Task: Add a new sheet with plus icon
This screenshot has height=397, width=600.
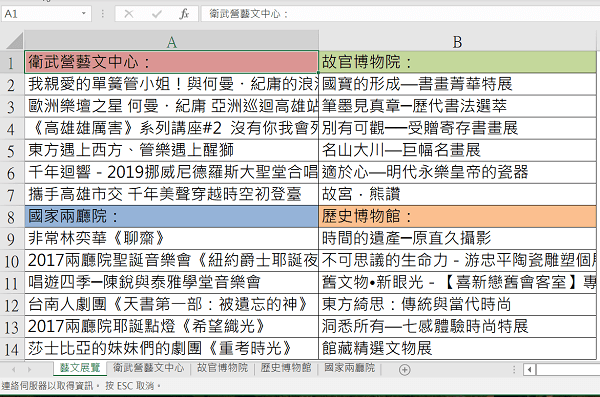Action: coord(404,369)
